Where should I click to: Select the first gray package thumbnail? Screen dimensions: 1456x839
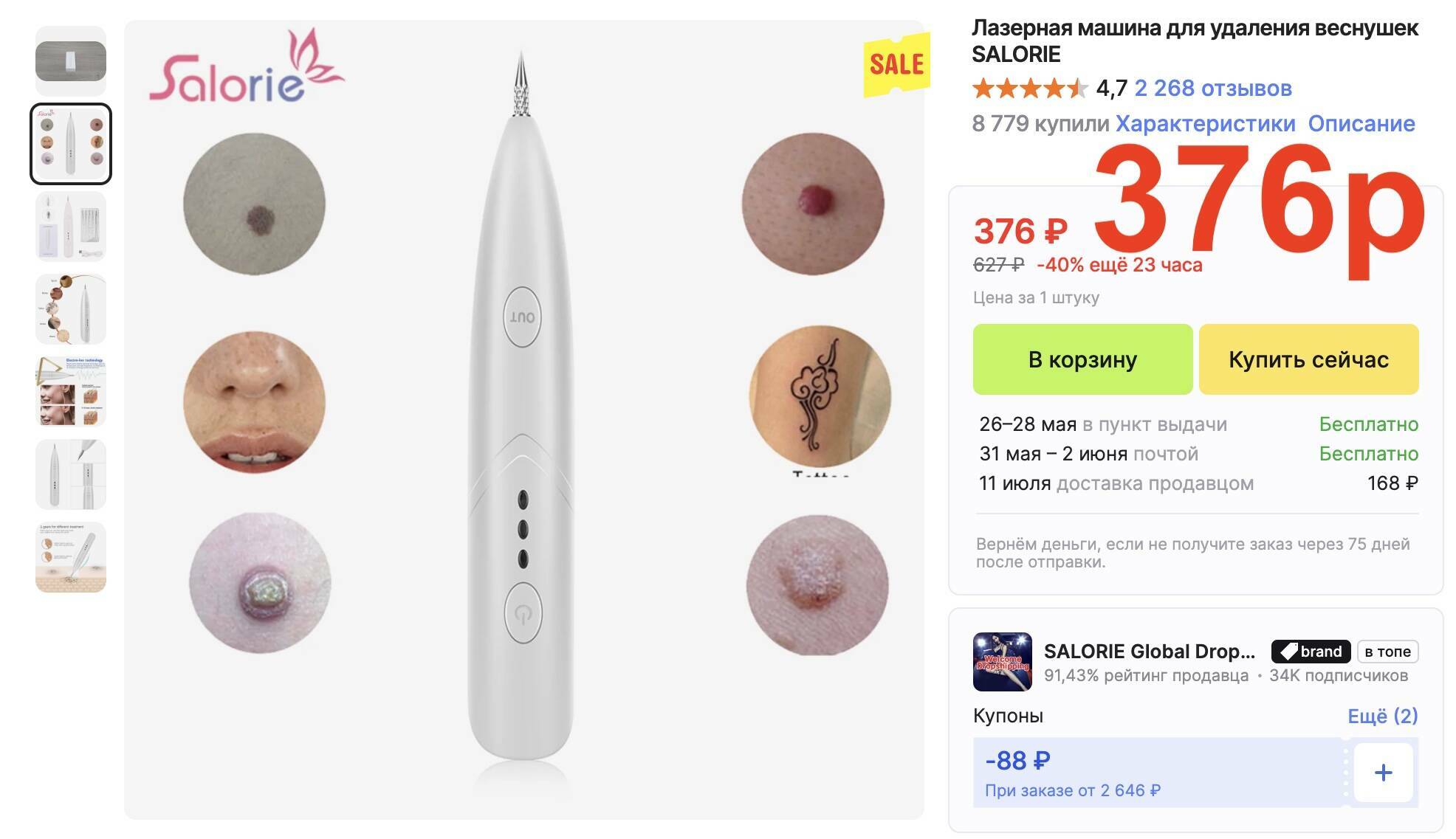point(71,61)
